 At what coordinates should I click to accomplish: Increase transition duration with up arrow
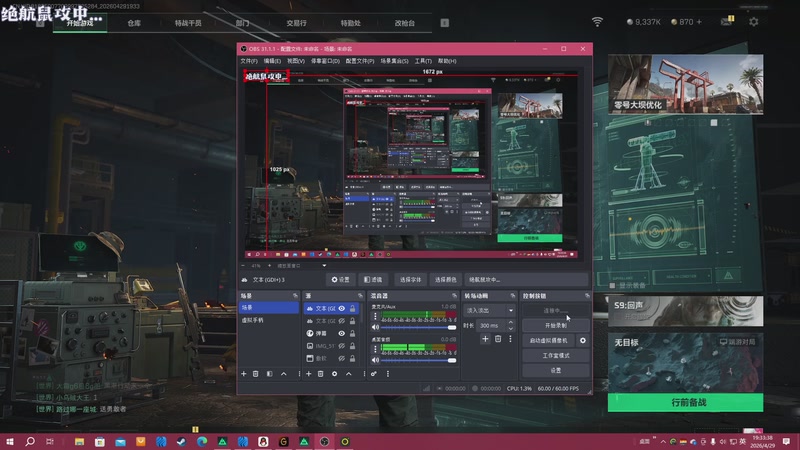(511, 322)
